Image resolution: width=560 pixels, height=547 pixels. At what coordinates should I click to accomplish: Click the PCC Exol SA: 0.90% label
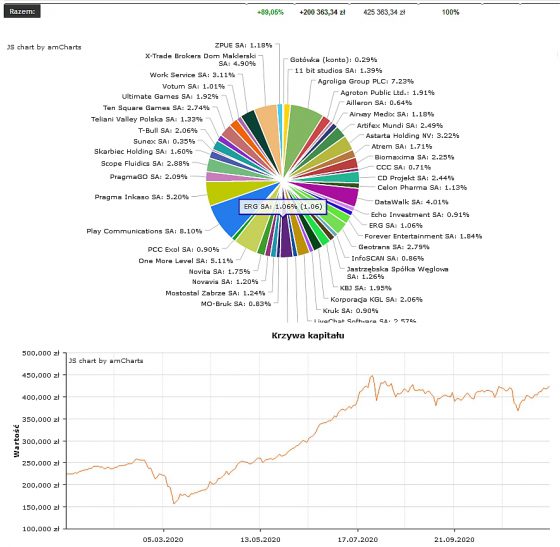[183, 249]
